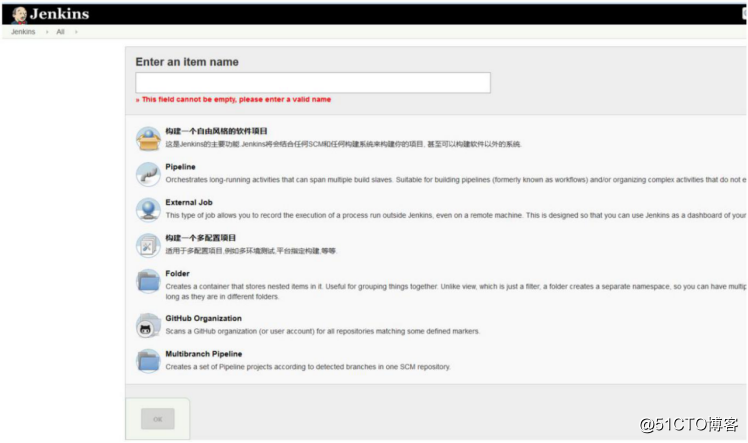
Task: Click the Jenkins butler logo icon
Action: (19, 15)
